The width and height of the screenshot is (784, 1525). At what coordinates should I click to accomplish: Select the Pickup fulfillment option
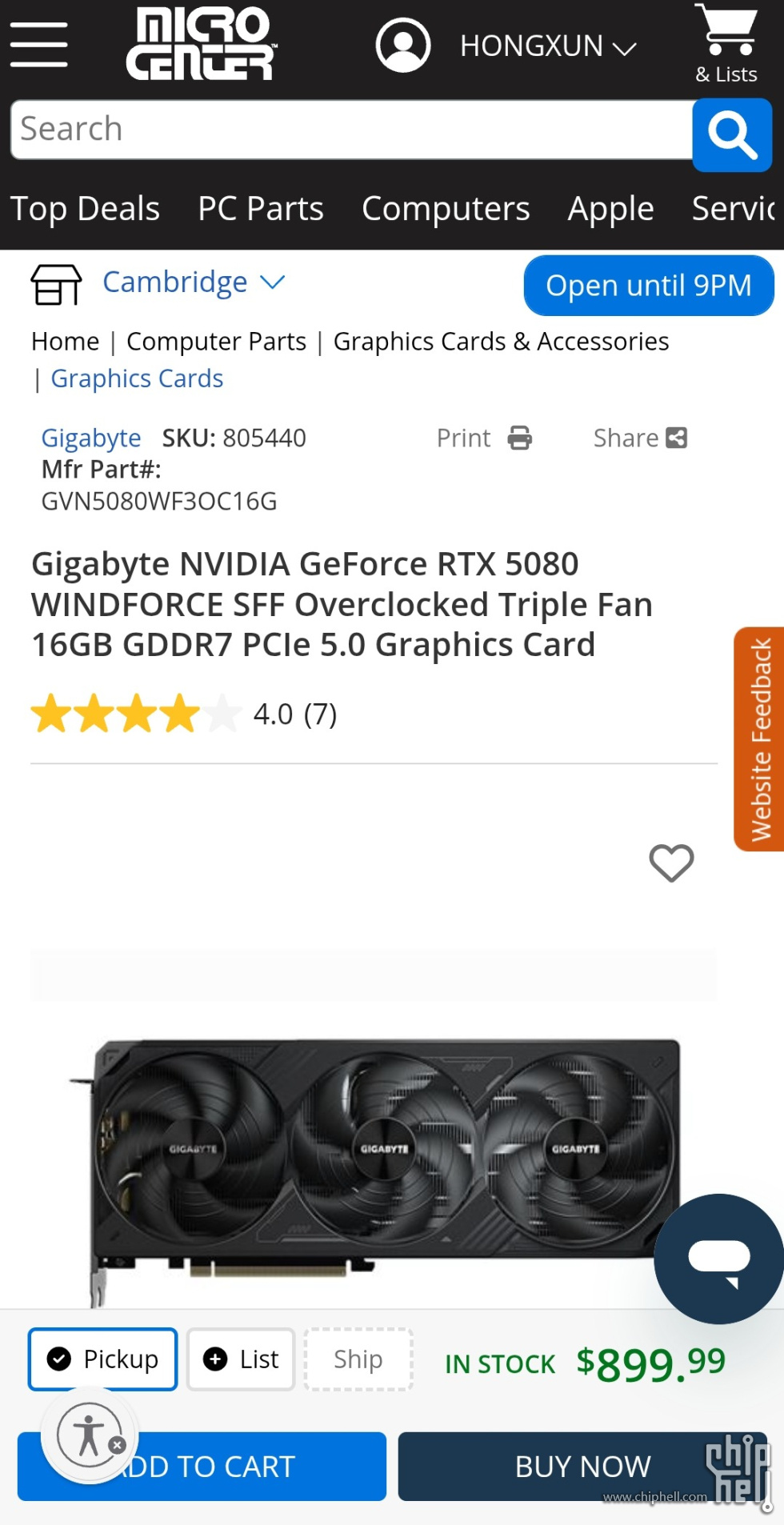tap(102, 1359)
